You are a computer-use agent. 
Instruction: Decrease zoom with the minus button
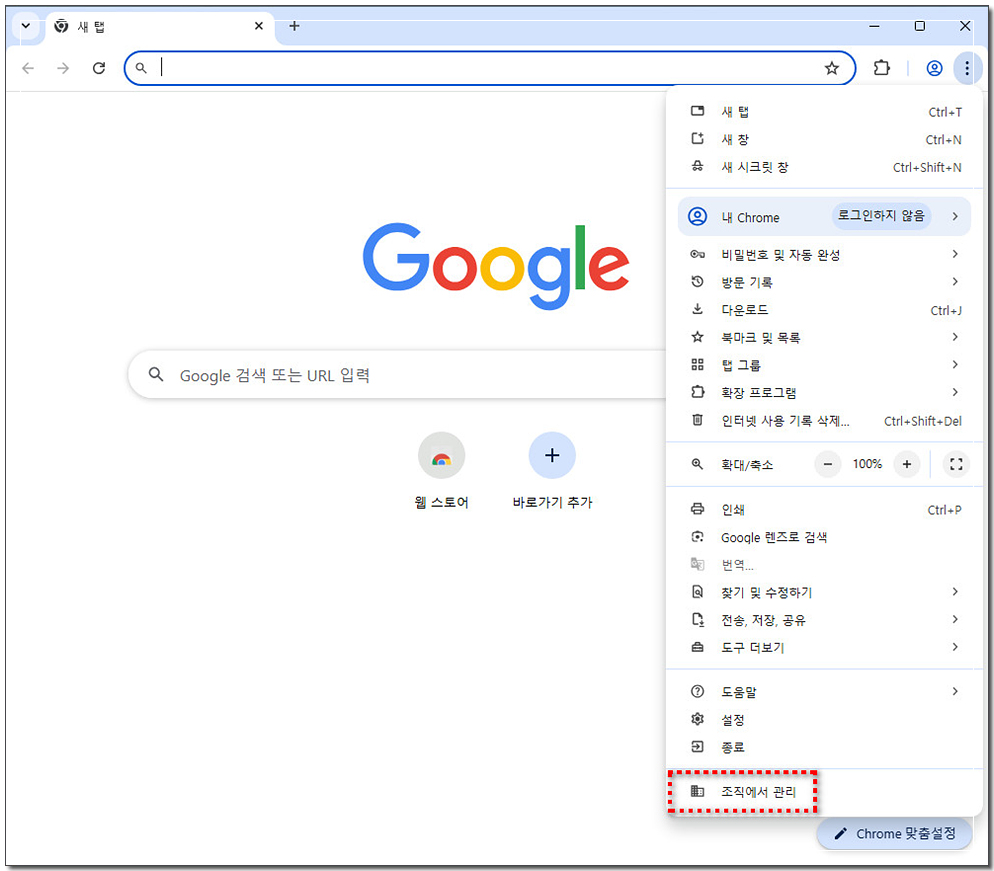[828, 464]
